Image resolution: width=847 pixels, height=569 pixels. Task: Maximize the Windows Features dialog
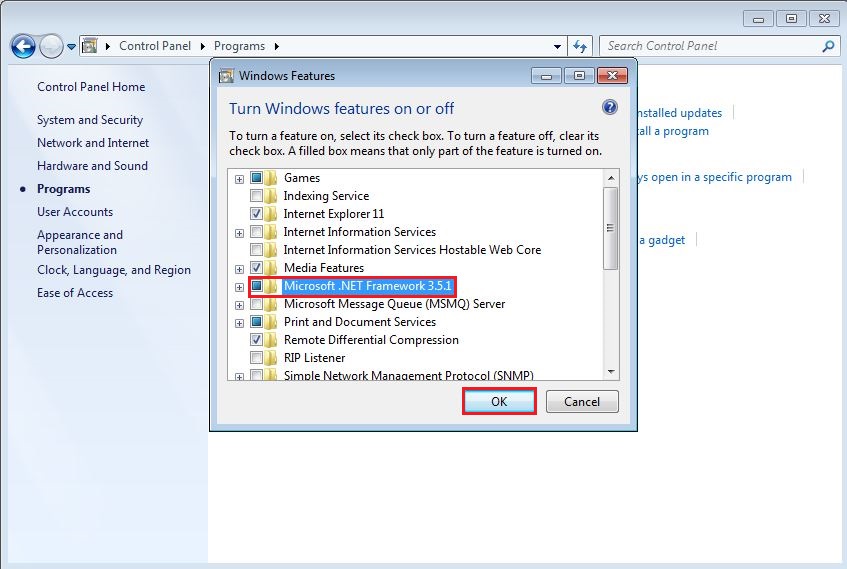pyautogui.click(x=579, y=76)
